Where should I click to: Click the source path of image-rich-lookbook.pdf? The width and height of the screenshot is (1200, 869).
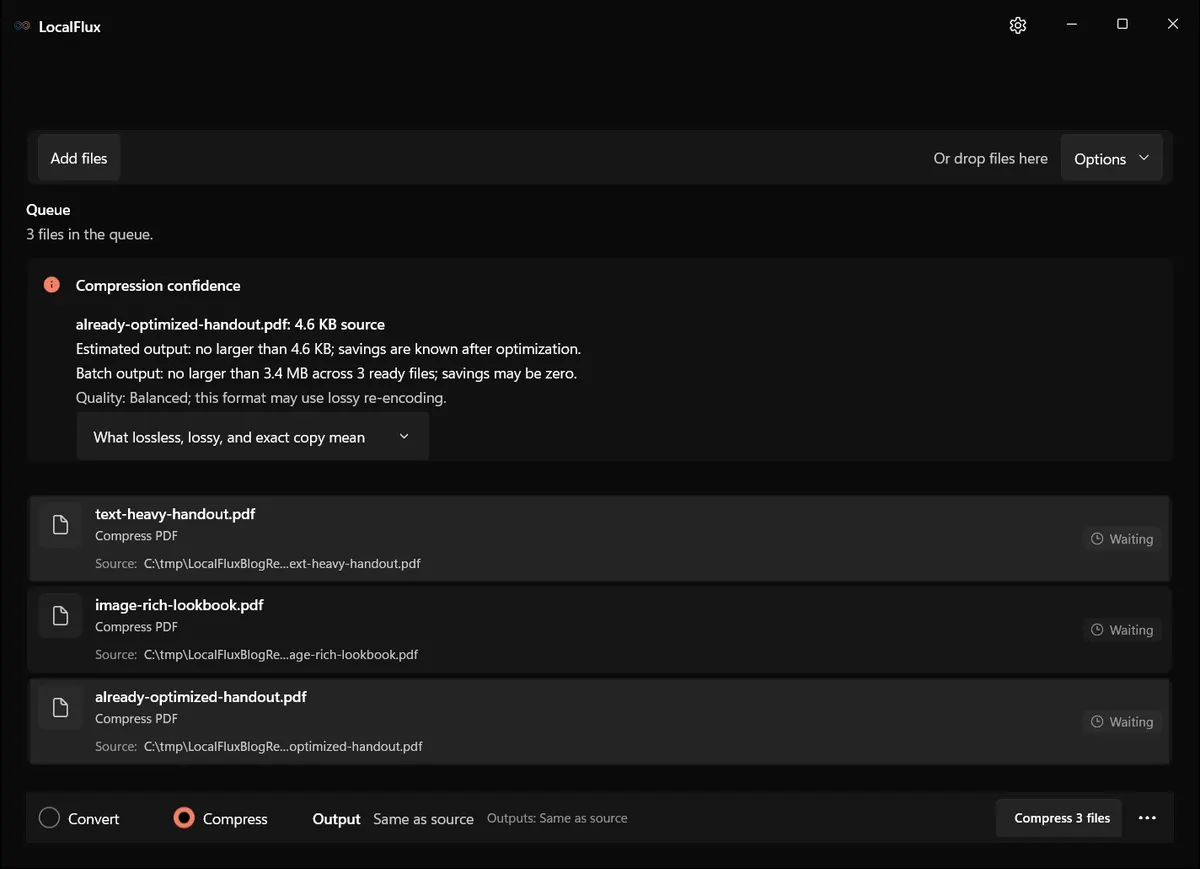tap(281, 655)
